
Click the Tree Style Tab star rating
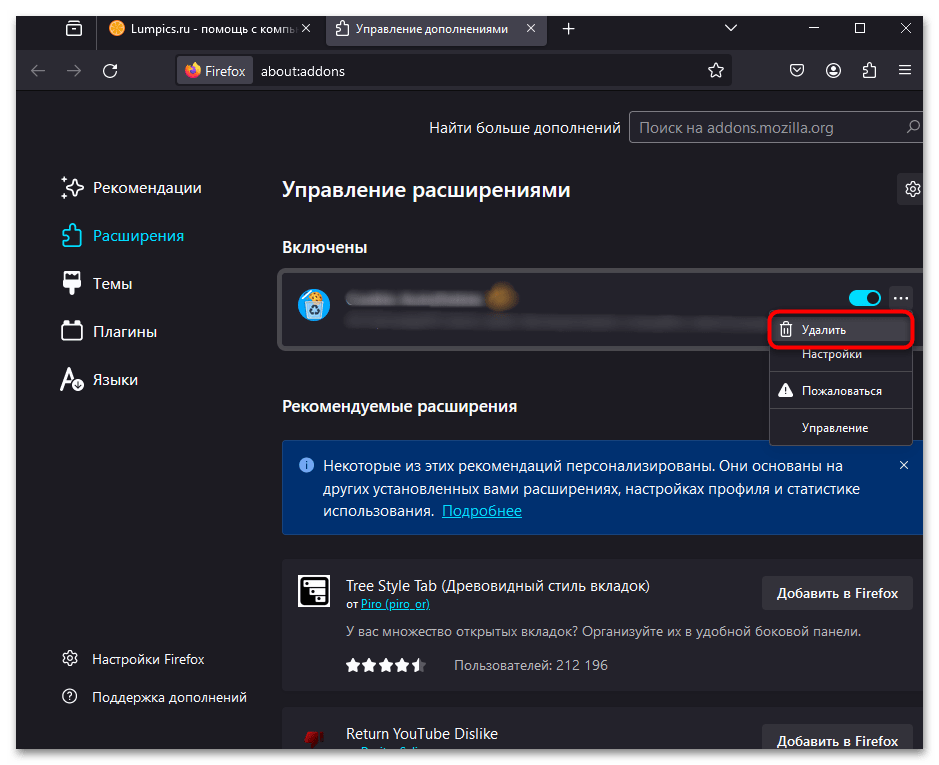coord(386,665)
